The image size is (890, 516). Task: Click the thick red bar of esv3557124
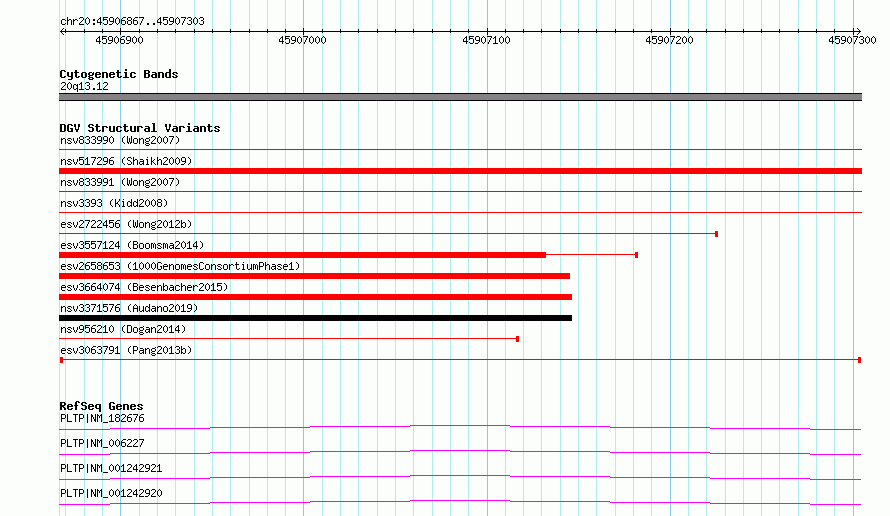[303, 255]
